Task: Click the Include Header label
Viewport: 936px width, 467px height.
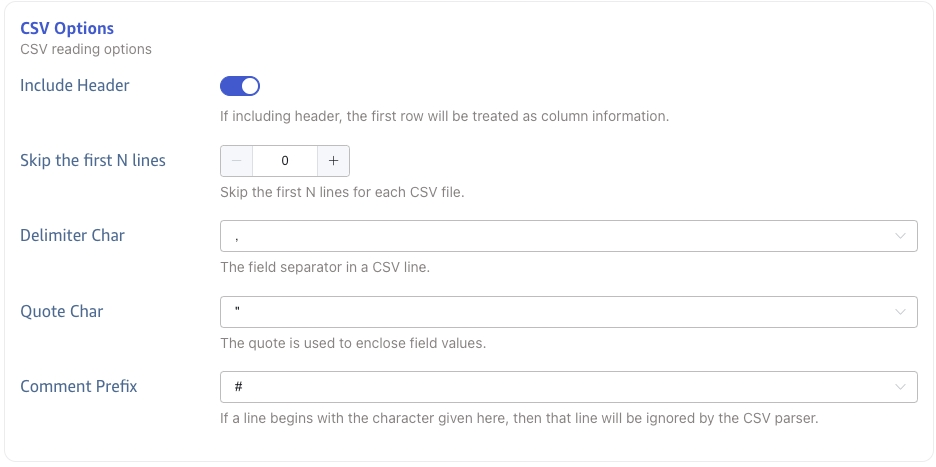Action: [75, 86]
